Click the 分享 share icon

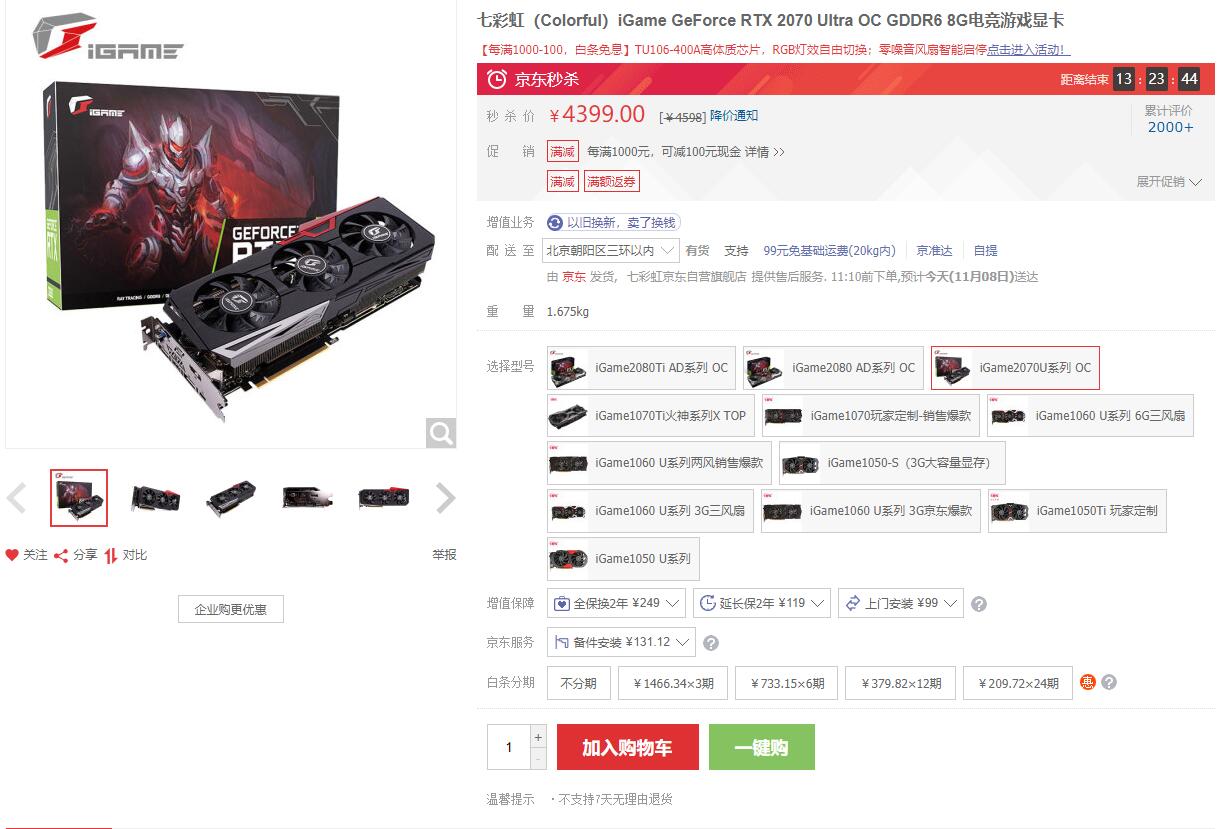pos(61,555)
